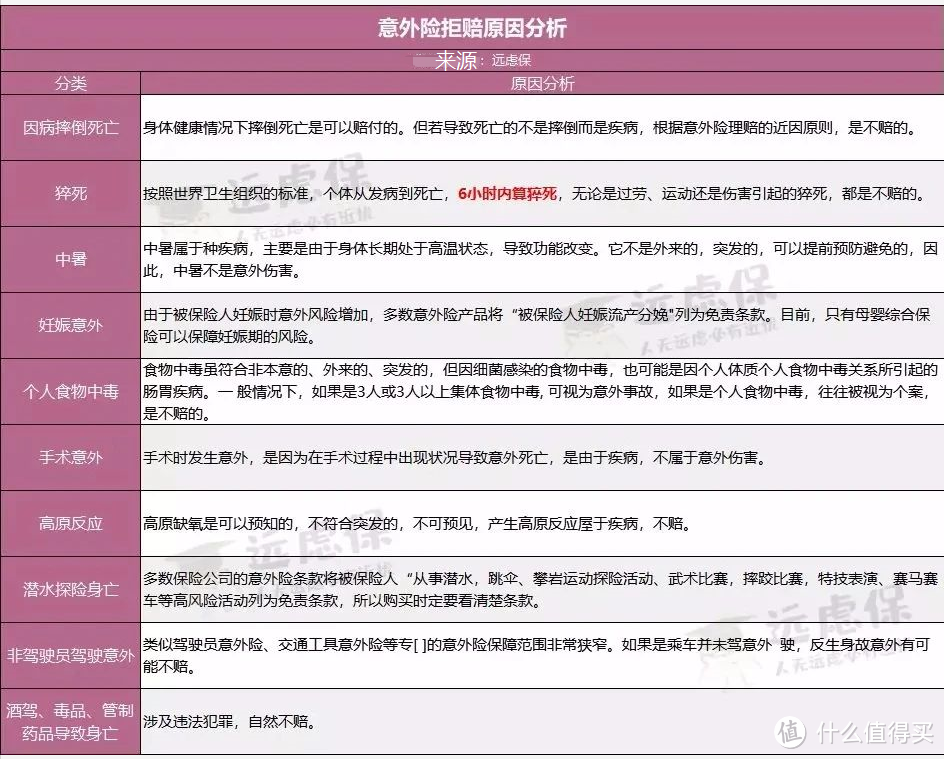
Task: Click the text '涉及违法犯罪，自然不赔。'
Action: click(229, 721)
